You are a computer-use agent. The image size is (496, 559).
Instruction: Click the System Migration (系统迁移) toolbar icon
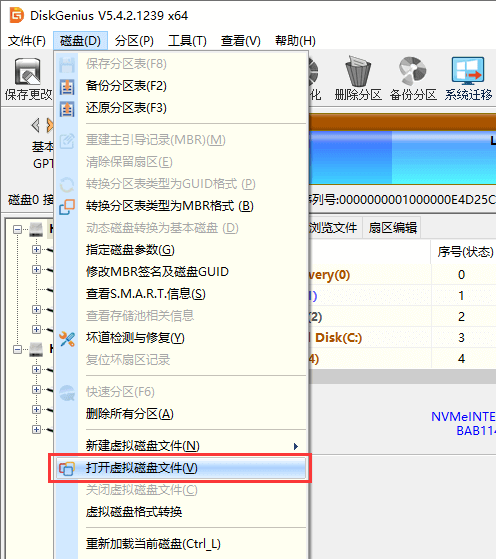468,71
